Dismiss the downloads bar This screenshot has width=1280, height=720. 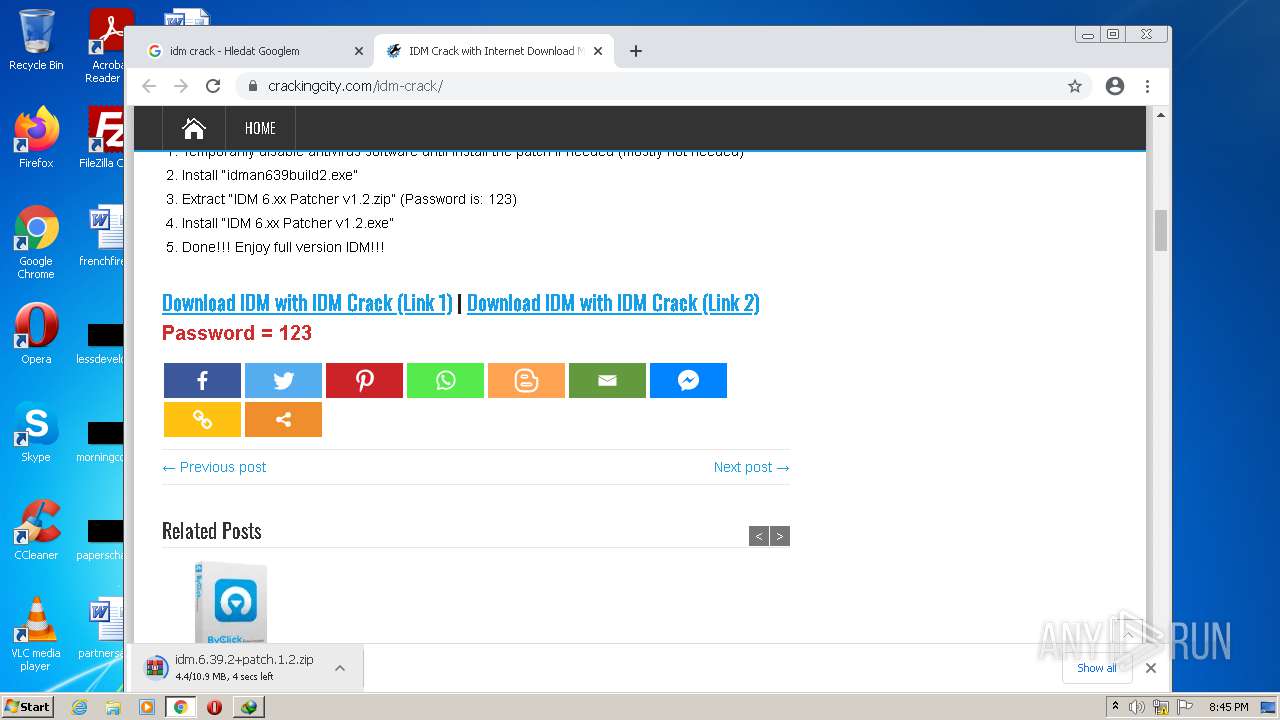[1151, 668]
